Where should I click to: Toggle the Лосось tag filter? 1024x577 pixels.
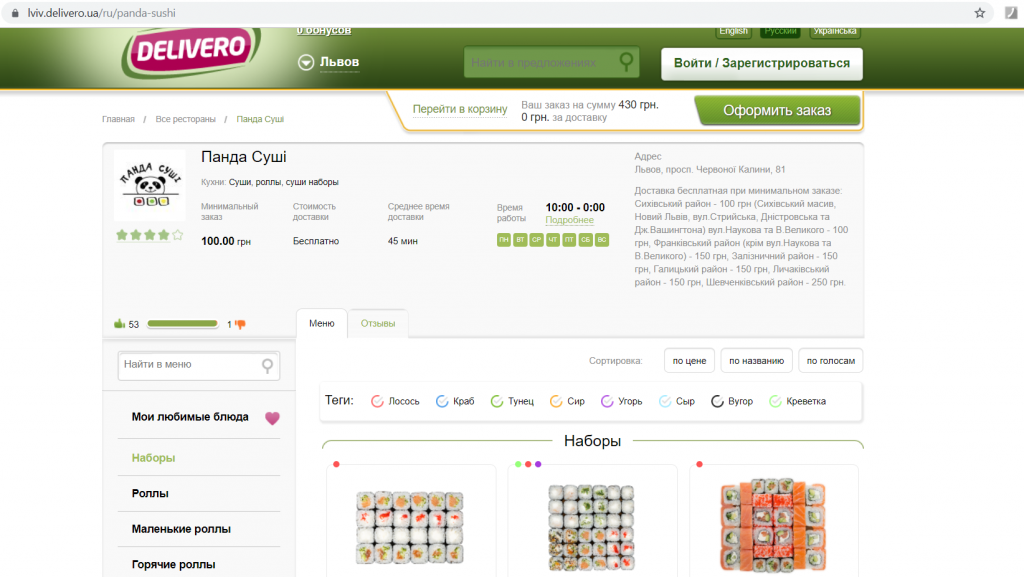click(x=395, y=401)
